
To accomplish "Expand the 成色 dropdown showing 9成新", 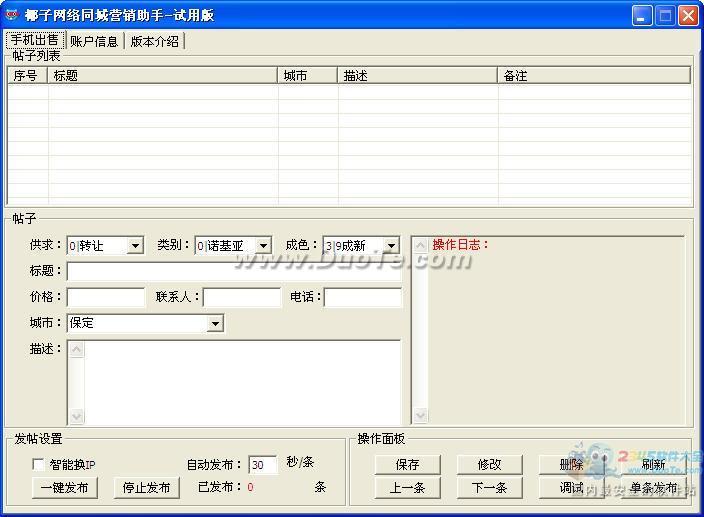I will [391, 245].
